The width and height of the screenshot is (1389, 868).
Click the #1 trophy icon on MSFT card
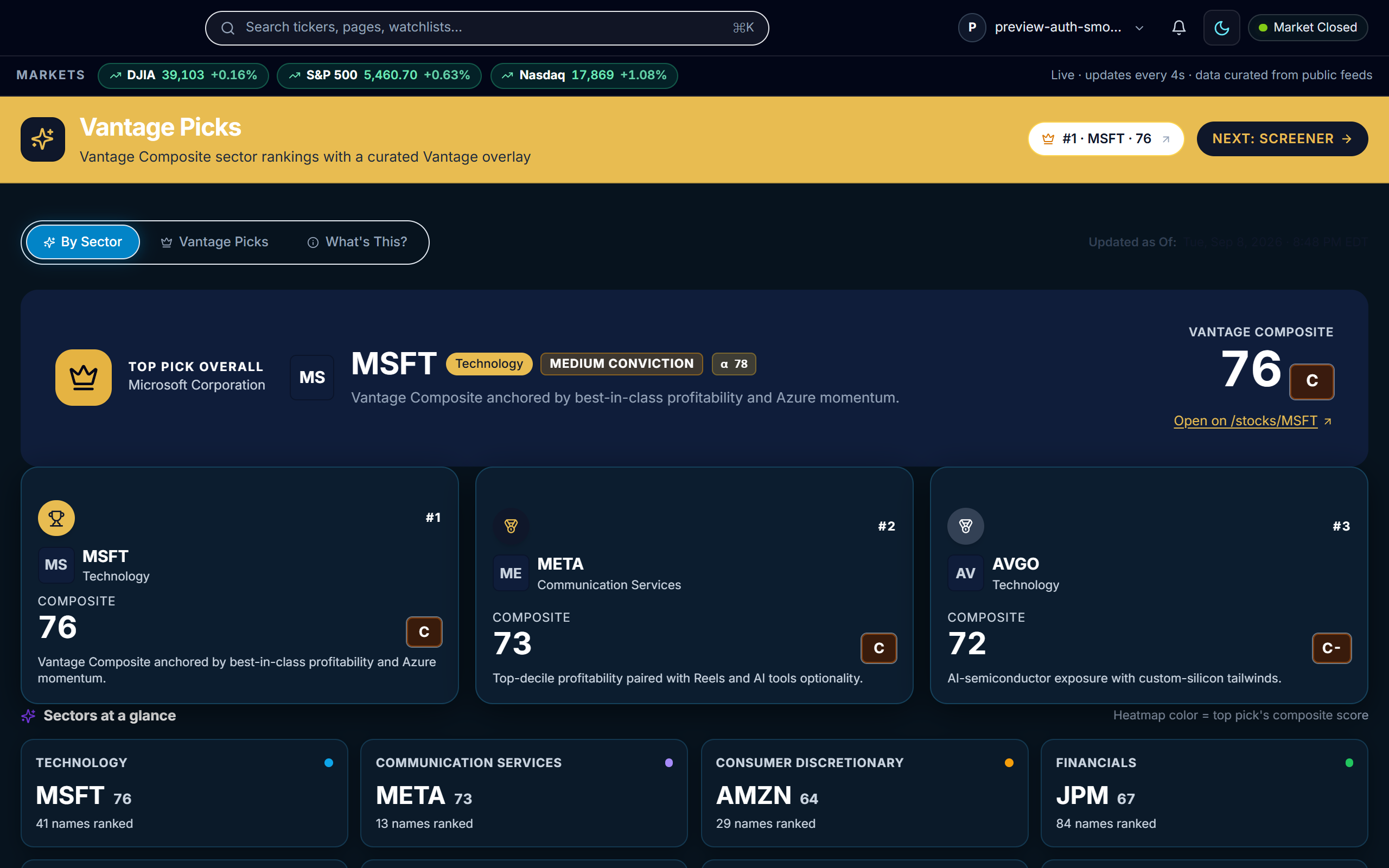(56, 518)
